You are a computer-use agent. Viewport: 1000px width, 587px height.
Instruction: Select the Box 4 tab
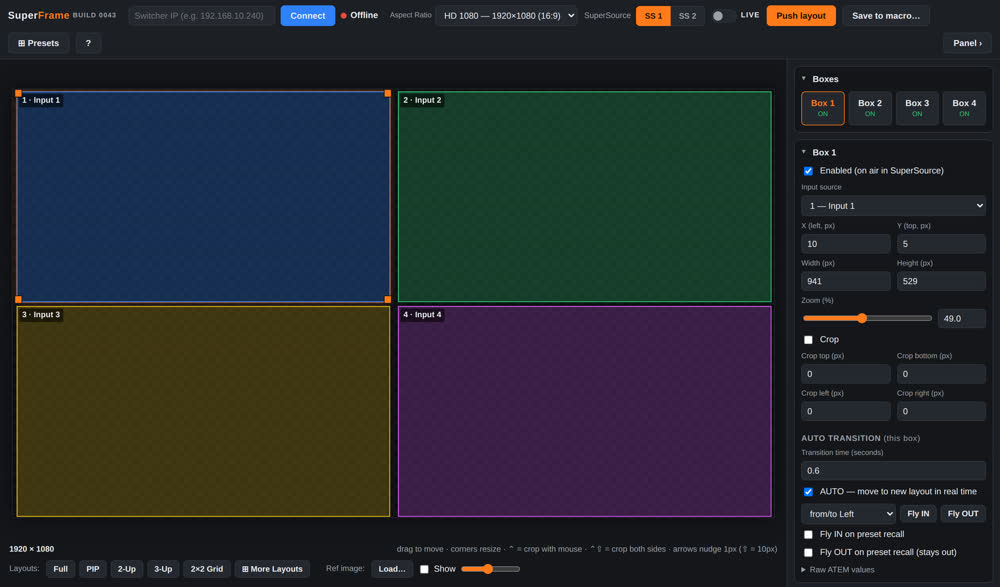pyautogui.click(x=964, y=108)
